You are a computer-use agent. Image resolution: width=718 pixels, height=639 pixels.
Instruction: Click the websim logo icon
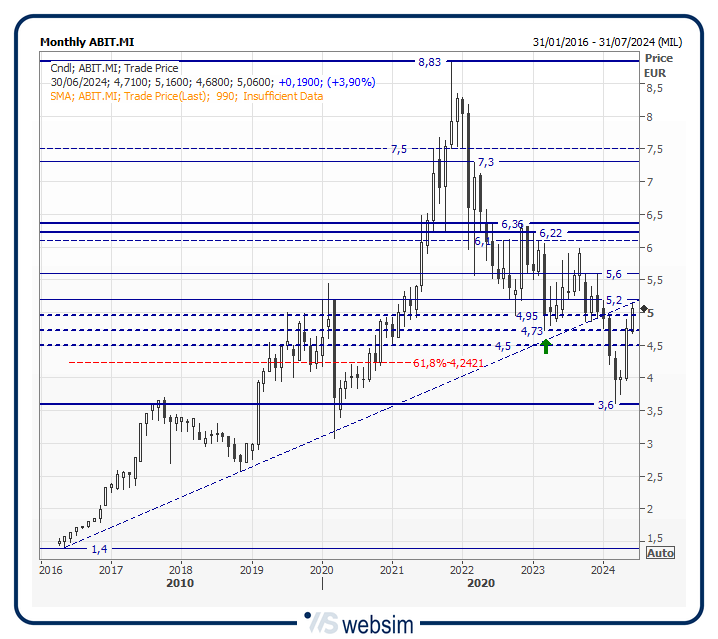click(320, 623)
